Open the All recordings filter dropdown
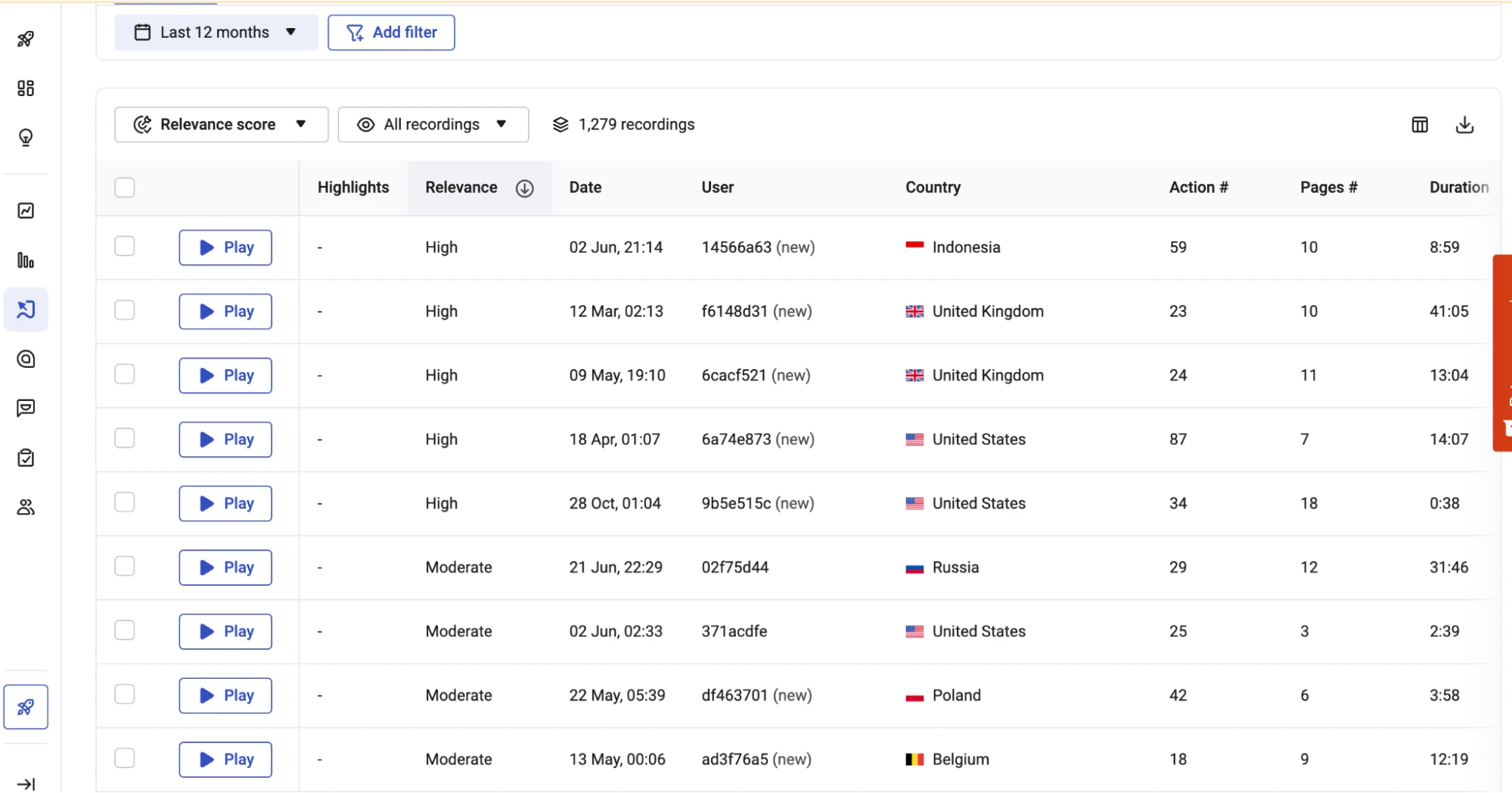The image size is (1512, 793). 433,125
